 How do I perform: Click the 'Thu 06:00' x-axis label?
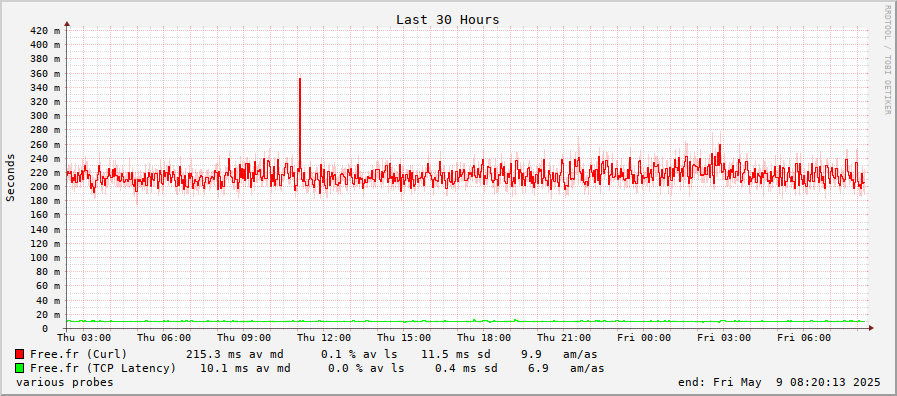(164, 338)
